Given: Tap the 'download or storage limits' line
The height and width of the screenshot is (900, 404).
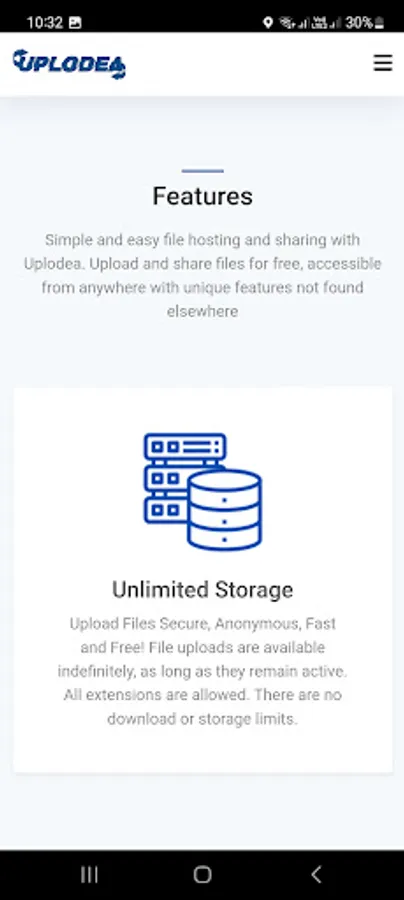Looking at the screenshot, I should coord(203,719).
